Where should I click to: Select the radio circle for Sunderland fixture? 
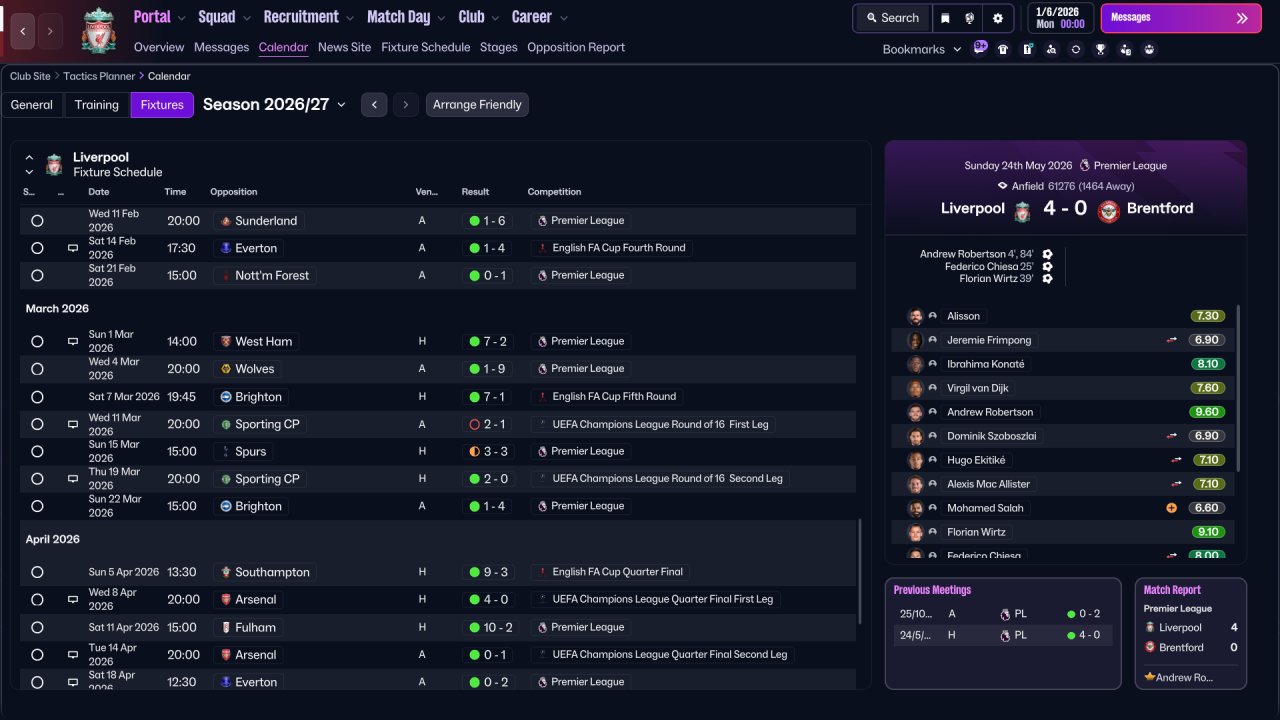[37, 221]
